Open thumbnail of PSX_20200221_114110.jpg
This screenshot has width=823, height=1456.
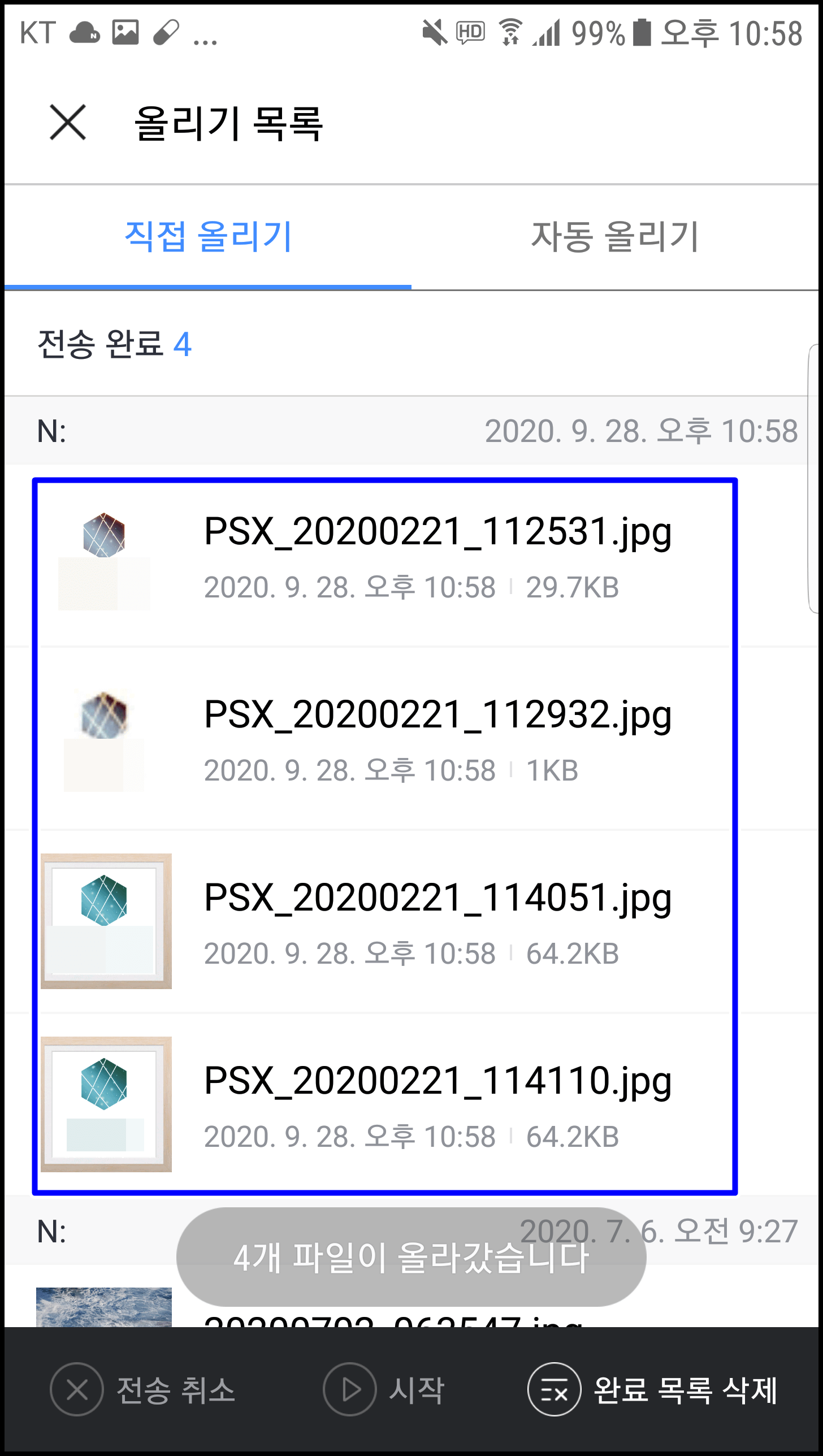106,1104
